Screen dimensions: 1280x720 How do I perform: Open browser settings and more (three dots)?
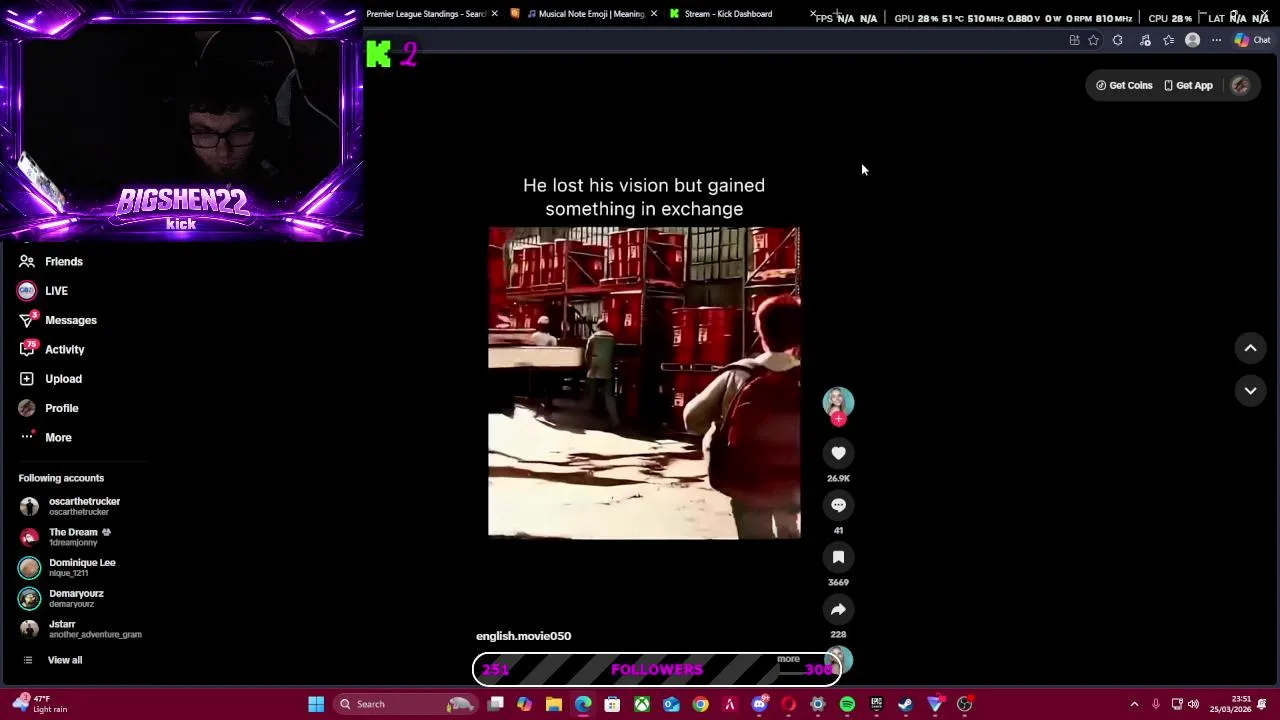point(1216,40)
